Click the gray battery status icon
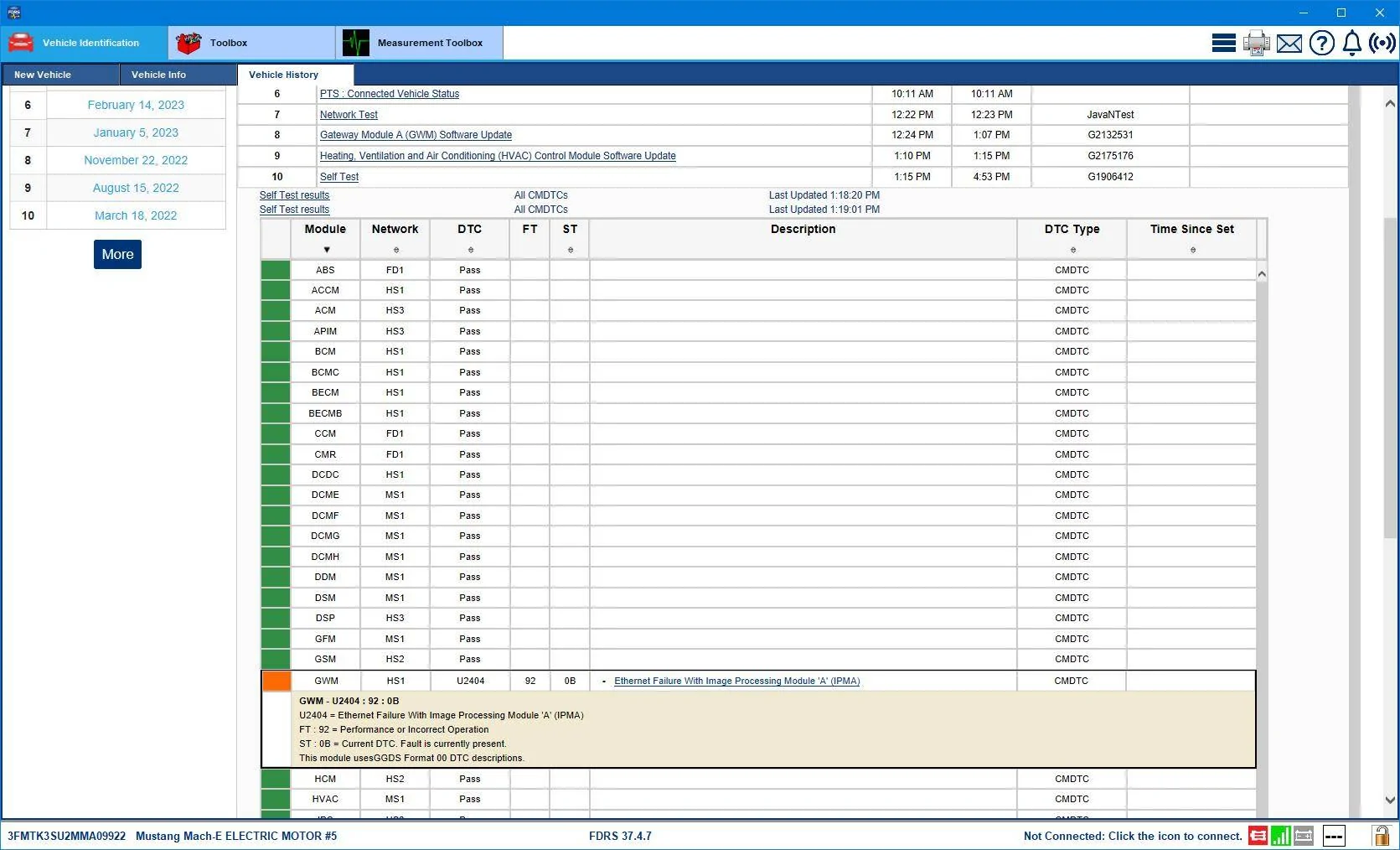Viewport: 1400px width, 850px height. coord(1303,836)
